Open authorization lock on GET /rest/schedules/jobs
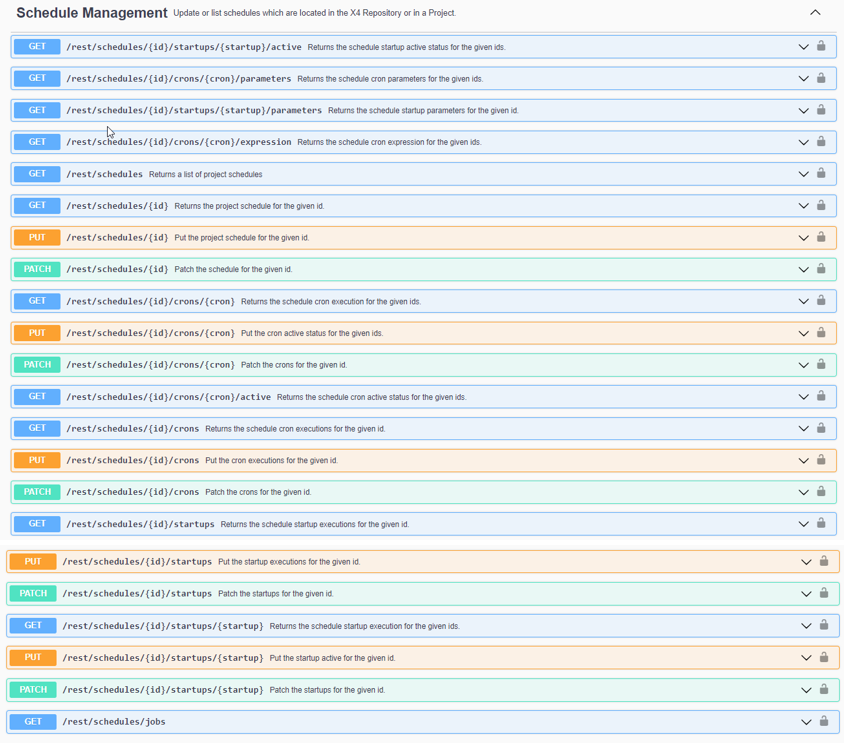This screenshot has height=743, width=844. click(824, 721)
